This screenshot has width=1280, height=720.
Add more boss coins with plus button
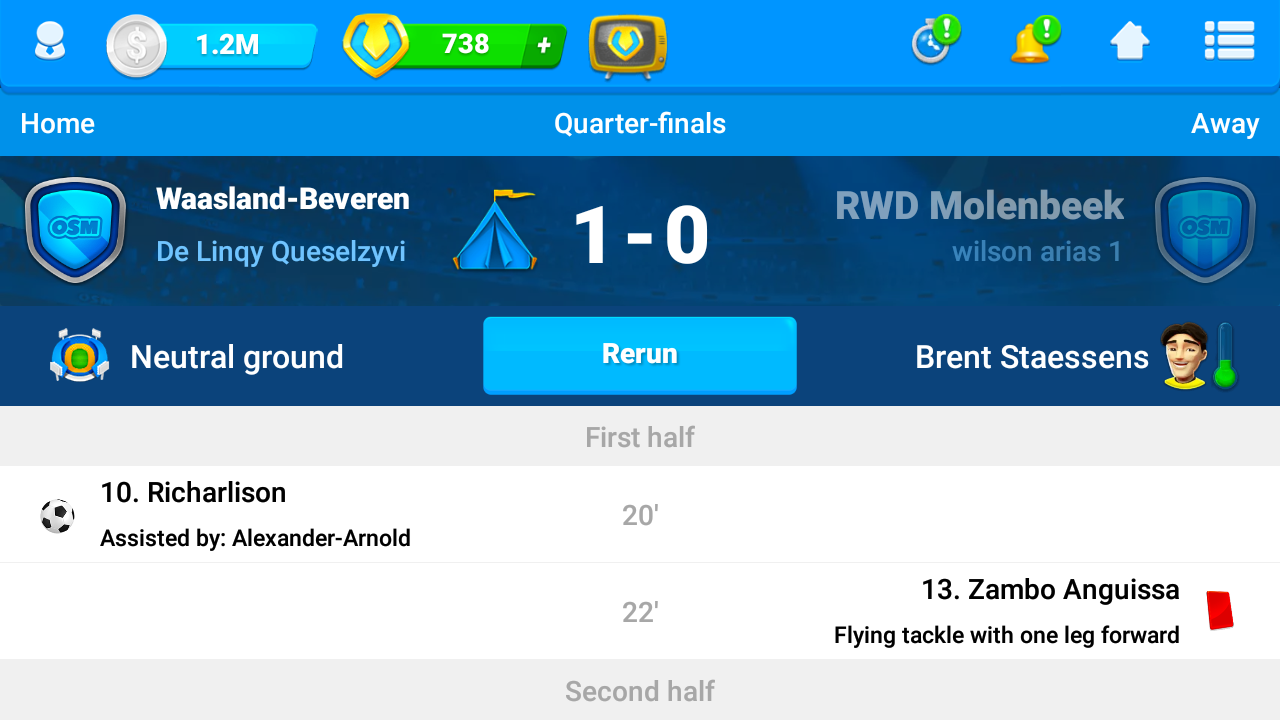544,45
